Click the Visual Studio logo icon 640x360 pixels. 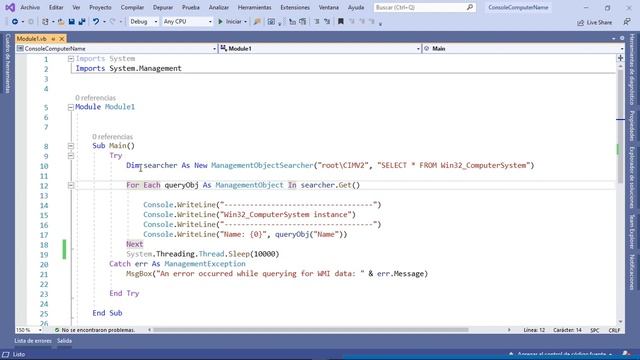[10, 7]
